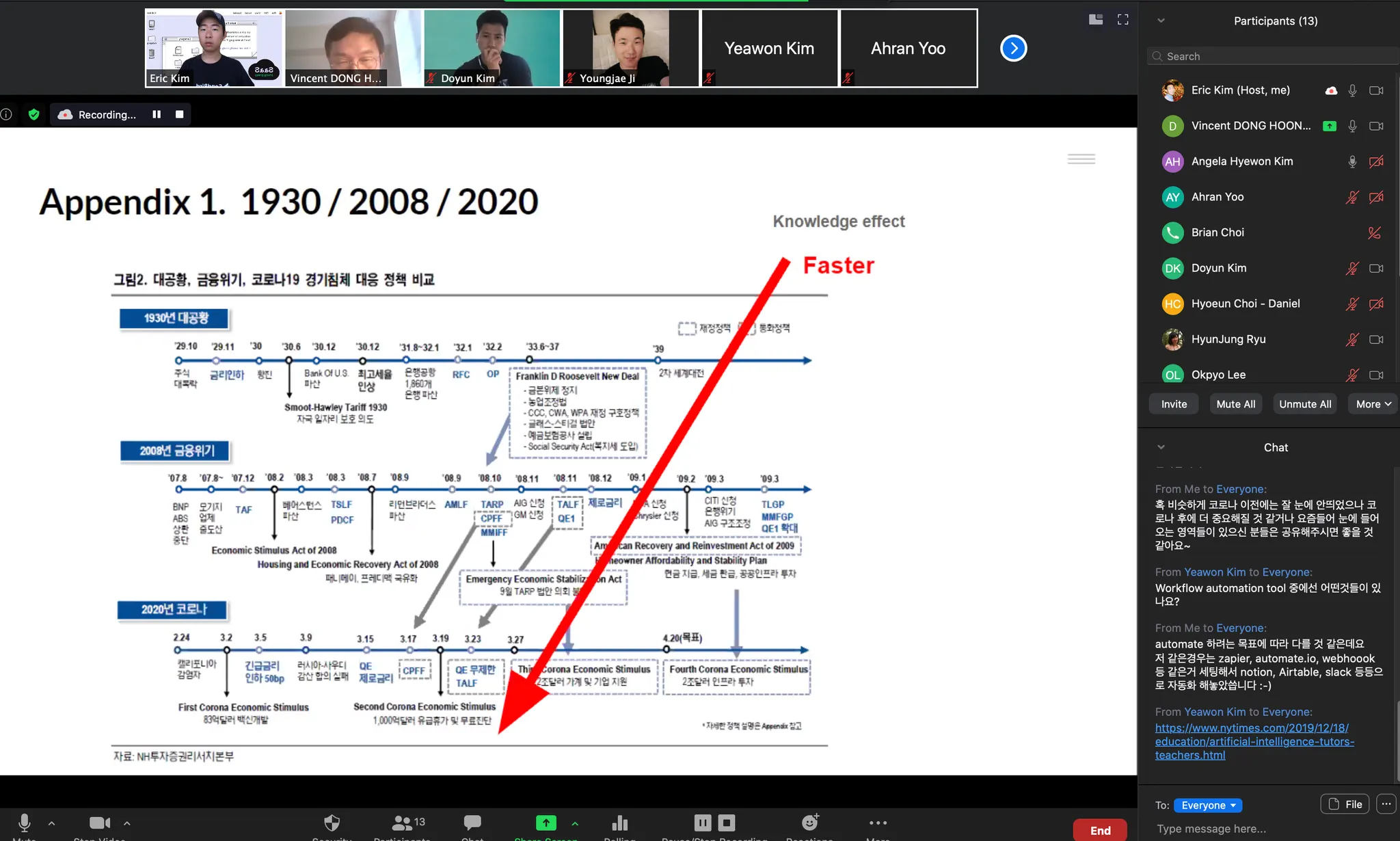Click the encryption green shield icon
Viewport: 1400px width, 841px height.
point(33,114)
